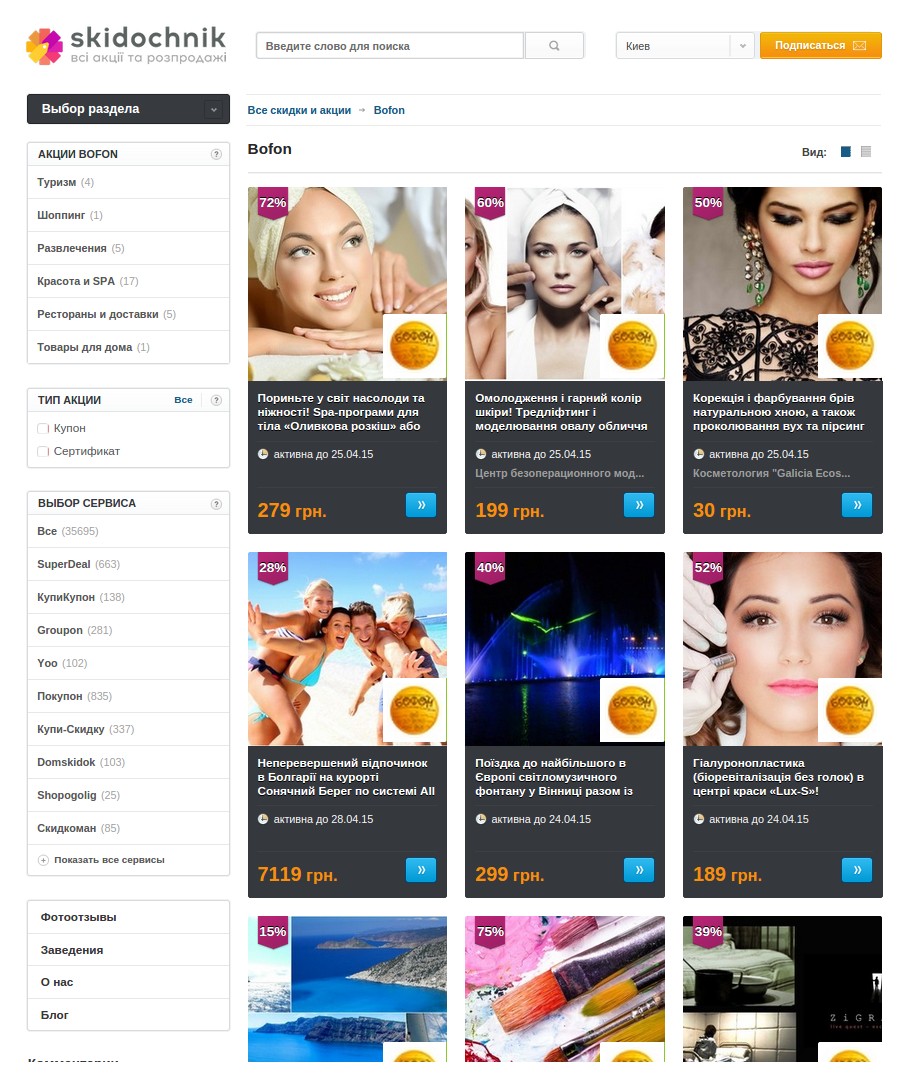
Task: Open the fountain light show image
Action: click(x=565, y=649)
